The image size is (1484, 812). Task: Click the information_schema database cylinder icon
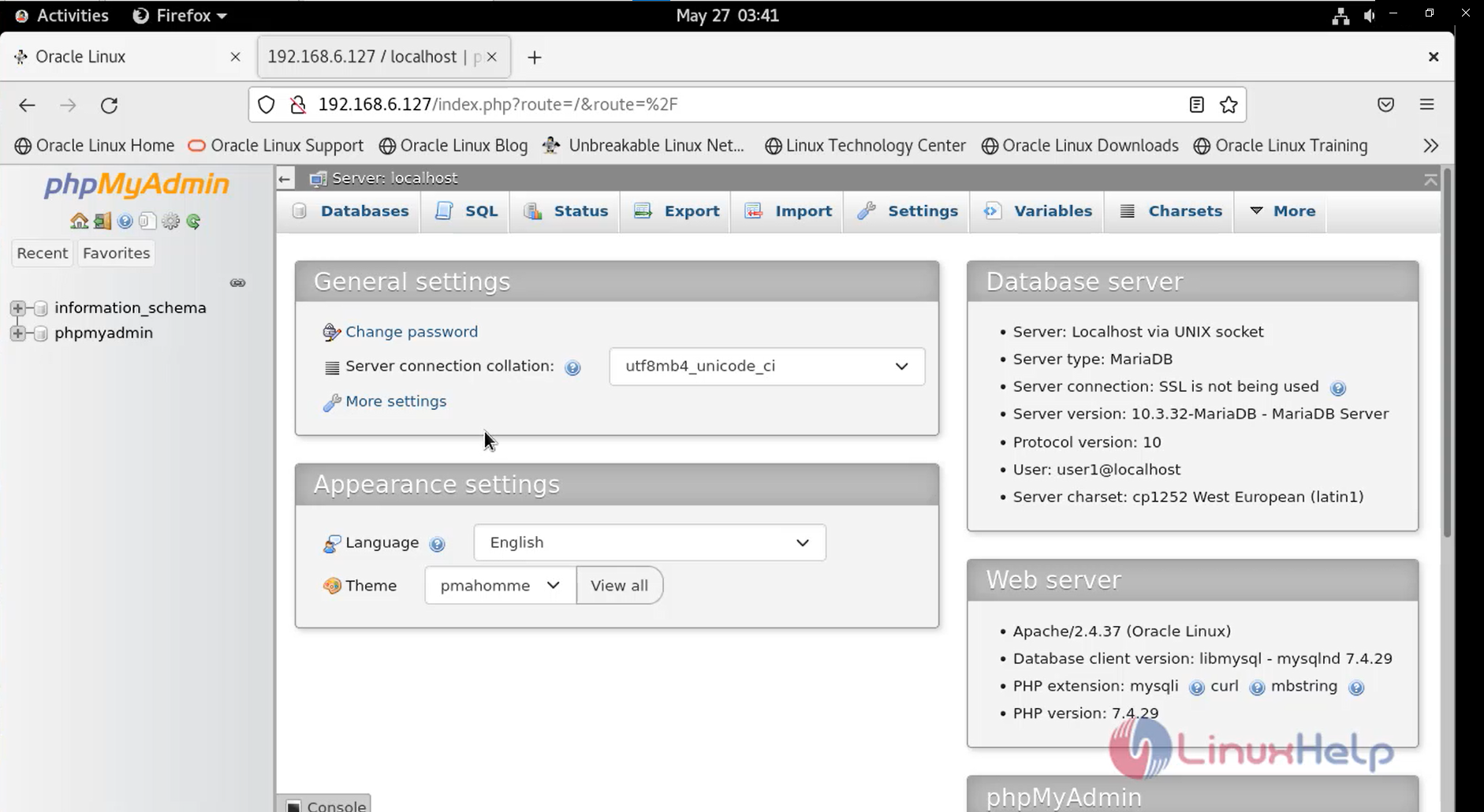(41, 308)
